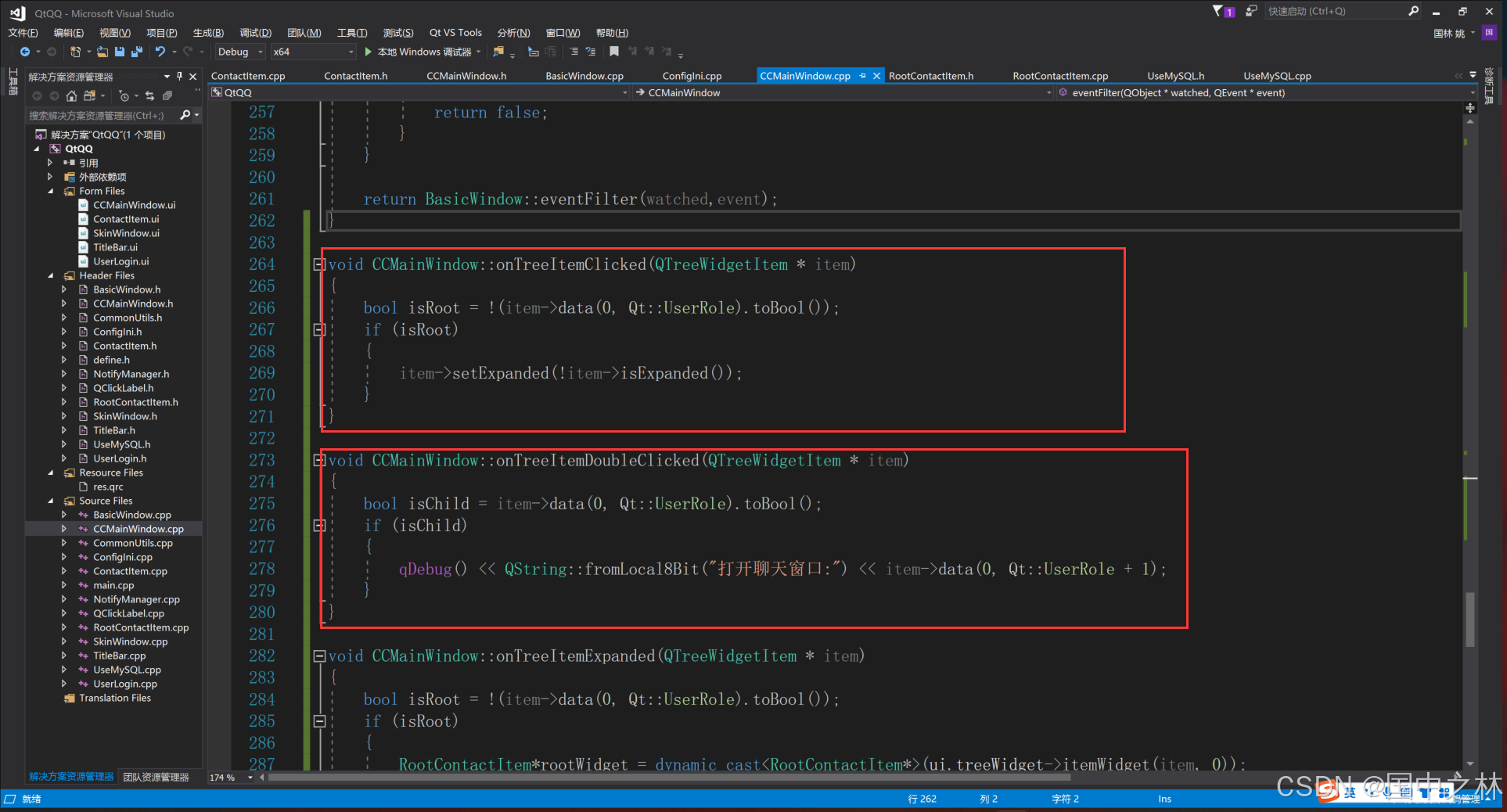
Task: Toggle auto-hide pin on Solution Explorer panel
Action: [x=179, y=76]
